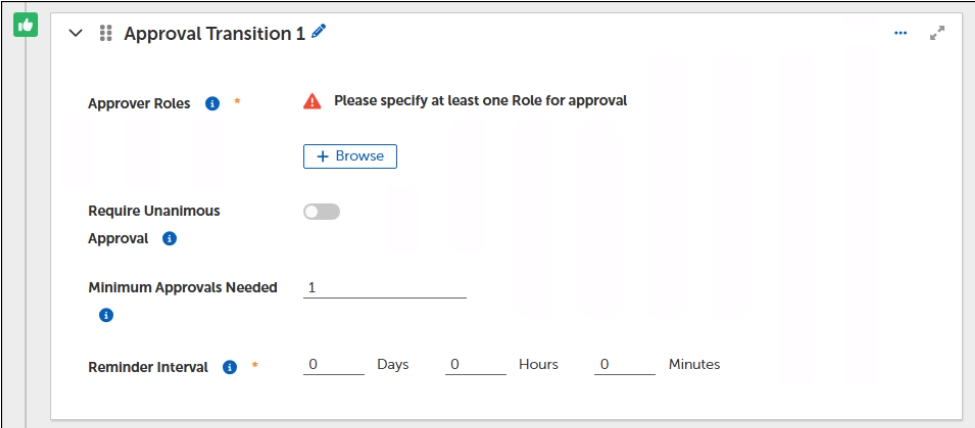This screenshot has height=428, width=975.
Task: Open the three-dots more options menu
Action: [900, 33]
